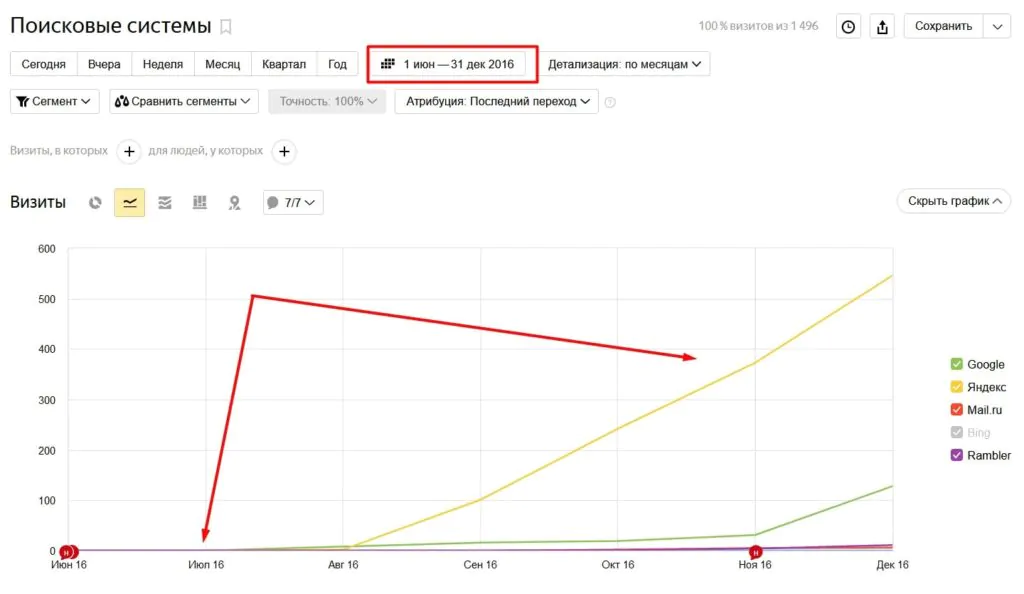
Task: Expand the Атрибуция: Последний переход dropdown
Action: pos(496,101)
